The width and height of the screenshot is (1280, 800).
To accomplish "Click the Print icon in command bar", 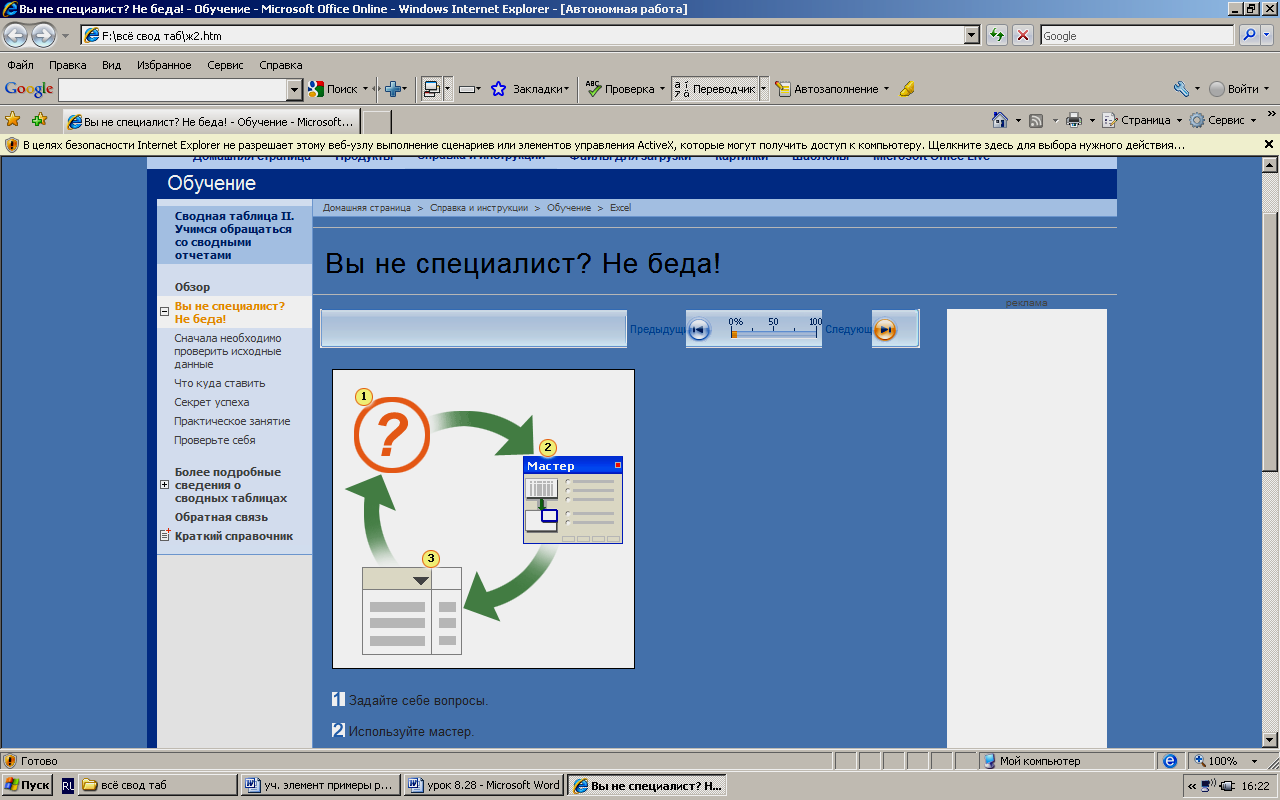I will 1074,120.
